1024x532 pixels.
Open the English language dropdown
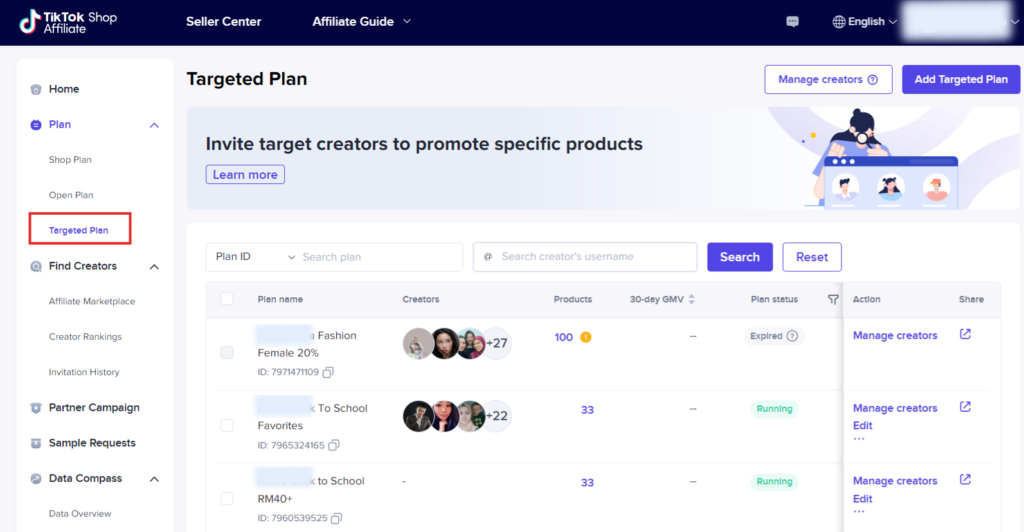point(865,22)
